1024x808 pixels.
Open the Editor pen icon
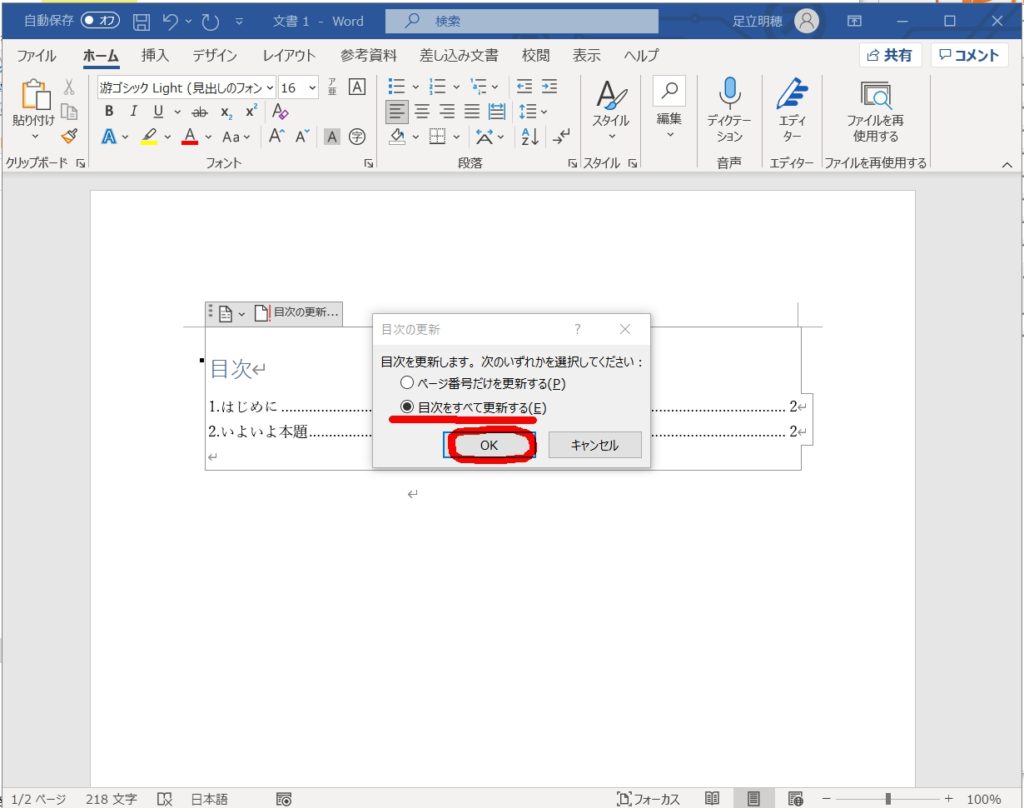coord(792,94)
